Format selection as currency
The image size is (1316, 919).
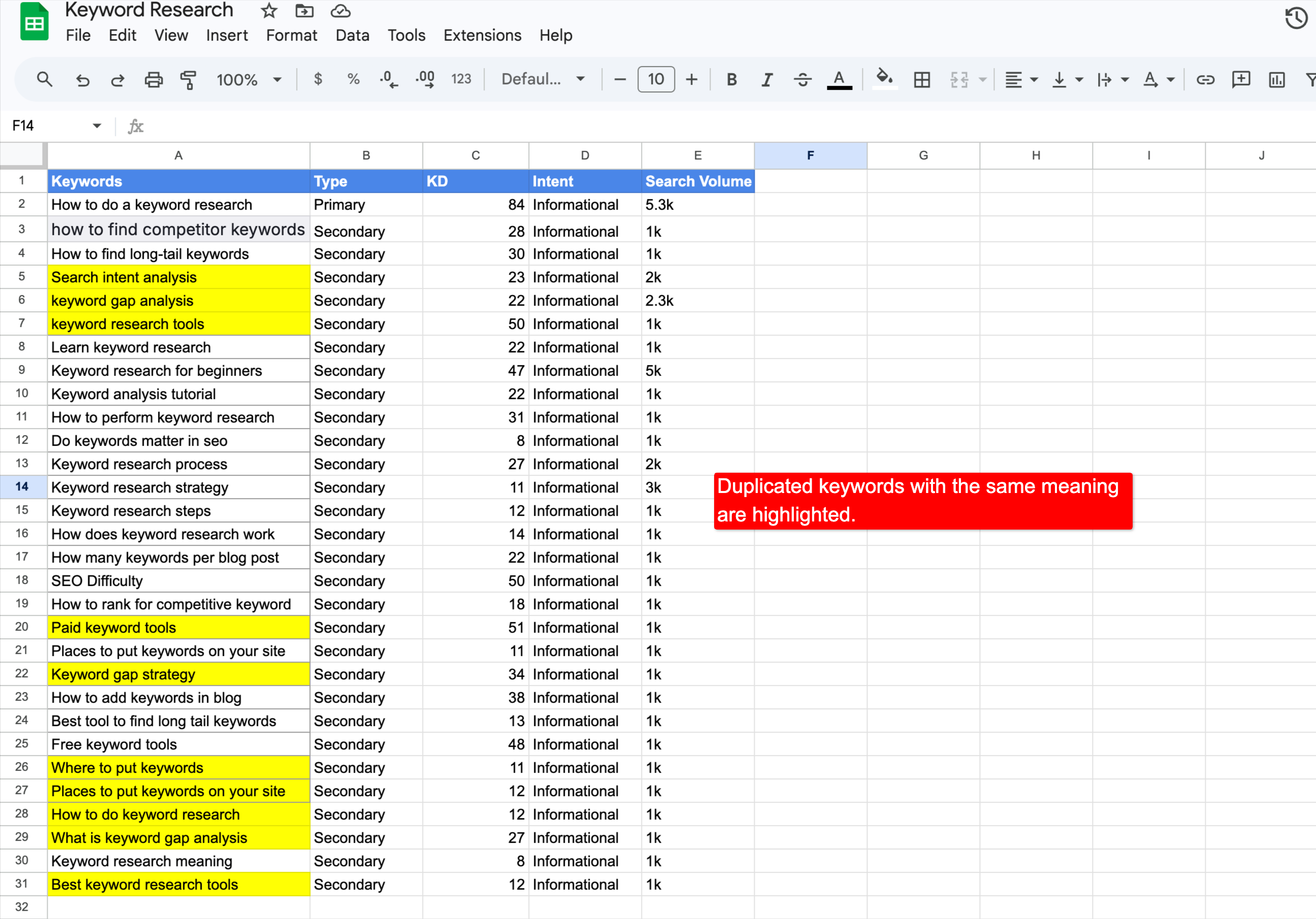(x=318, y=80)
